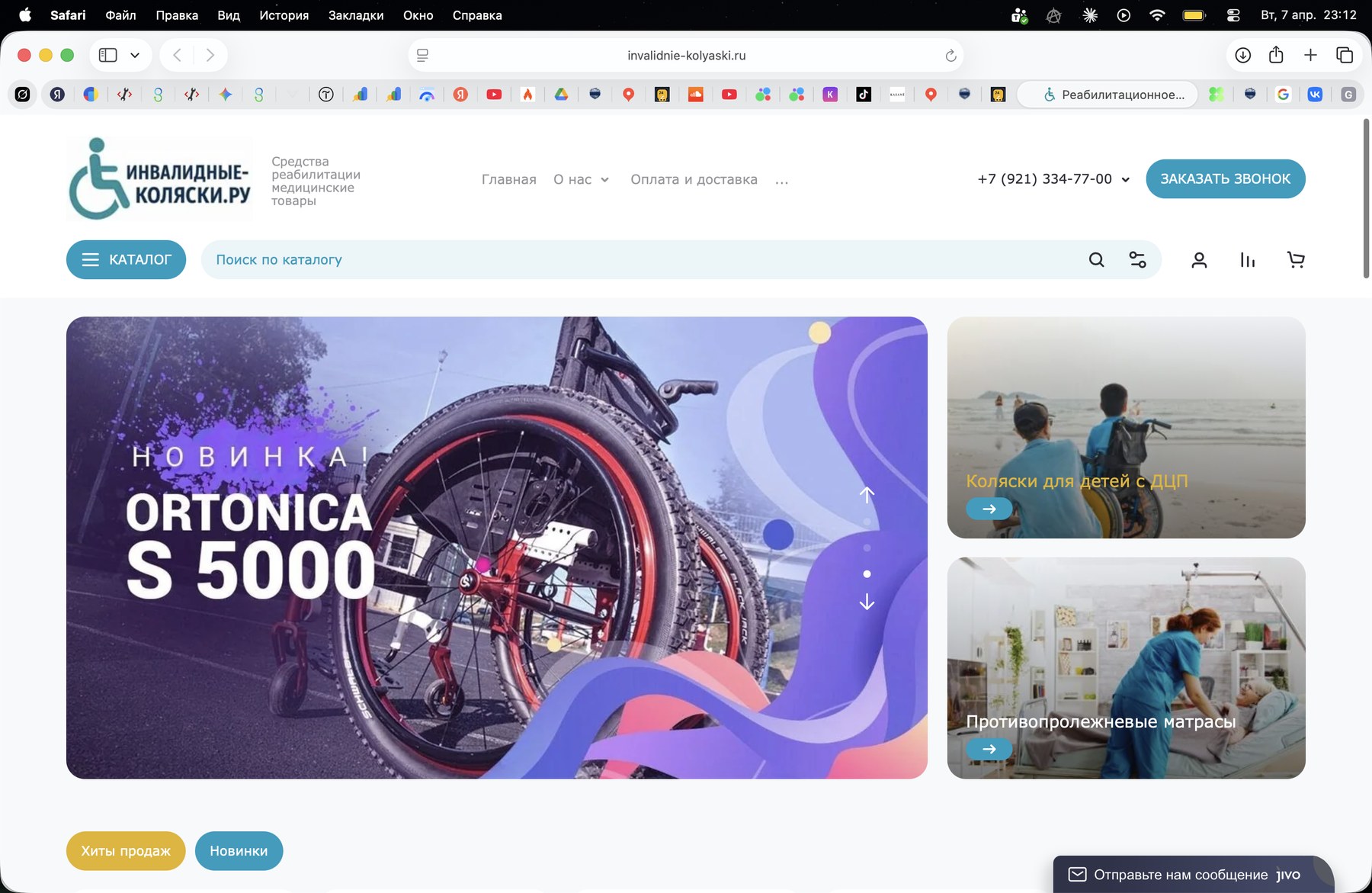Open a new Safari tab
Screen dimensions: 1372x893
(x=1310, y=55)
